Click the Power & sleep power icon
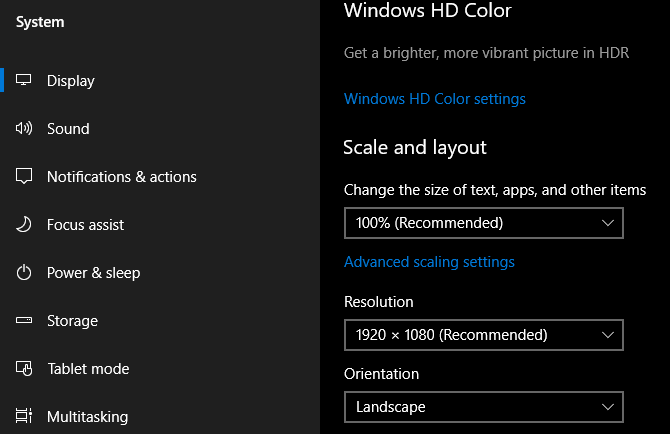 click(x=25, y=273)
